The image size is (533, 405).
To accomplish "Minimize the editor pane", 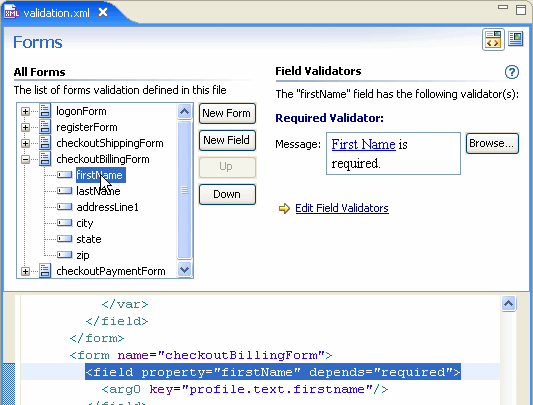I will pyautogui.click(x=503, y=7).
